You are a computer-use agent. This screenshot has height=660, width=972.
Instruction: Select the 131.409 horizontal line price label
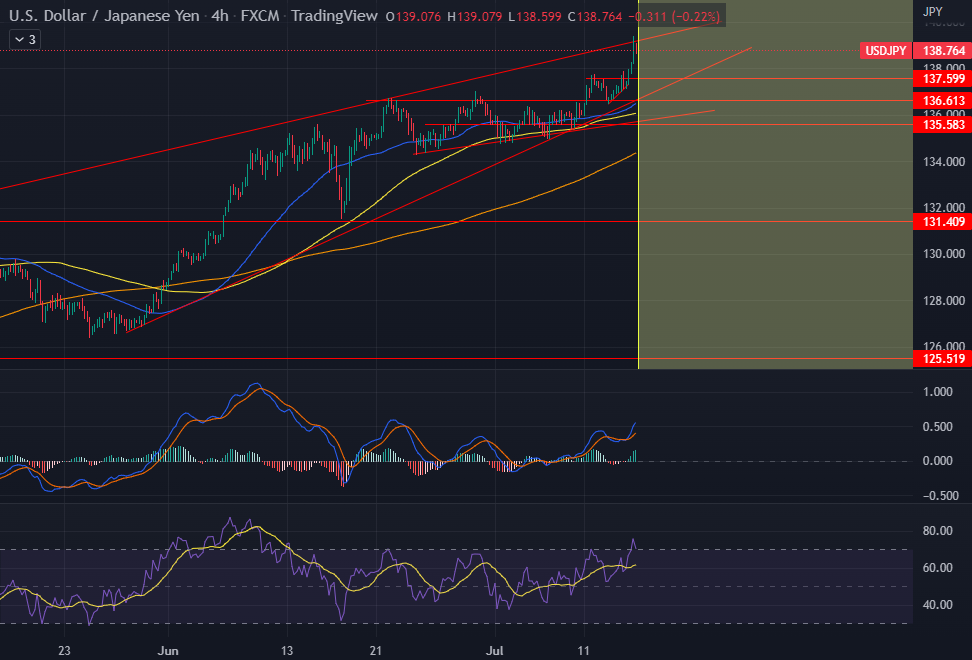pyautogui.click(x=943, y=222)
